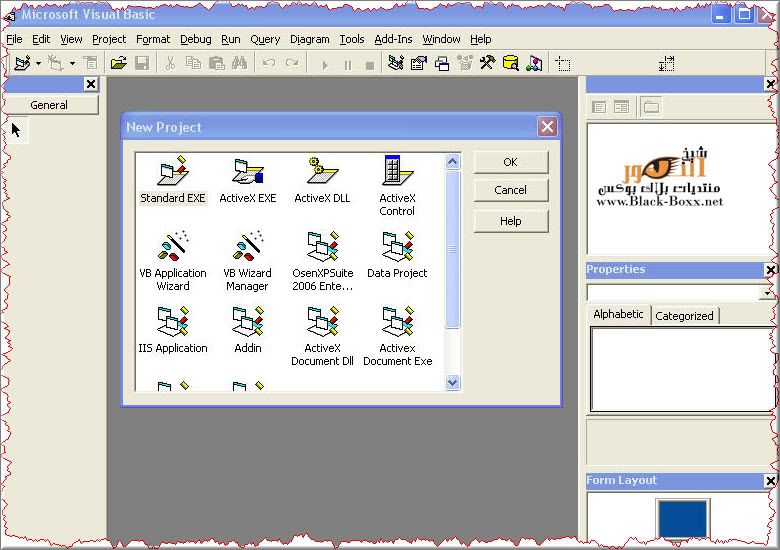Open Visual Component Manager toolbar icon
Screen dimensions: 780x550
point(534,63)
